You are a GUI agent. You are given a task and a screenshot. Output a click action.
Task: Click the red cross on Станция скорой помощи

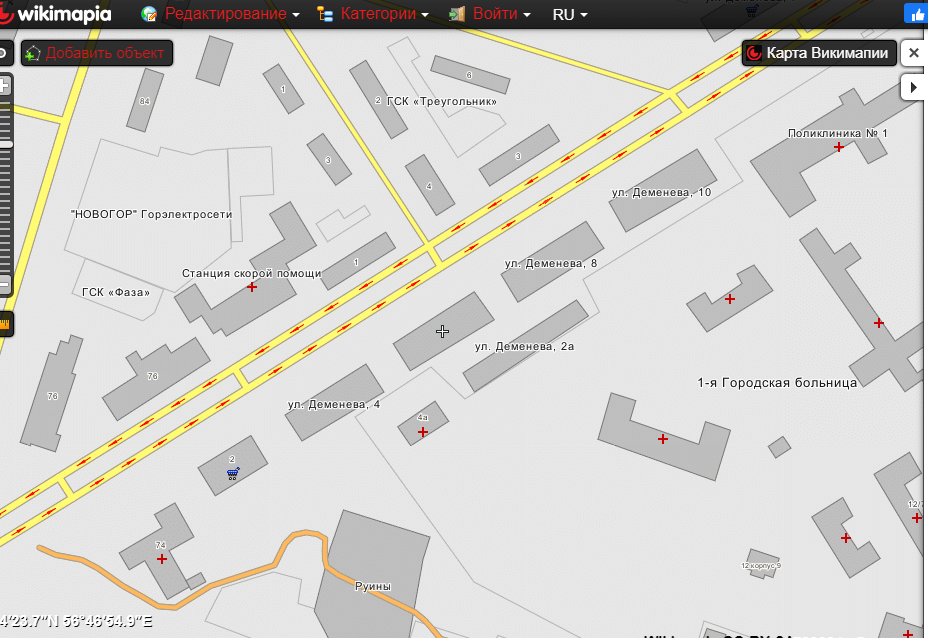251,288
